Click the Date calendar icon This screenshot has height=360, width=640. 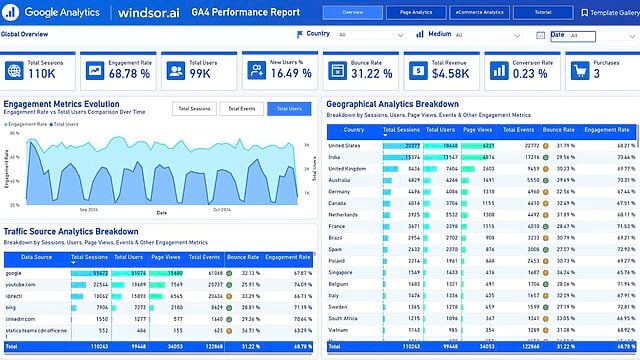[x=540, y=35]
